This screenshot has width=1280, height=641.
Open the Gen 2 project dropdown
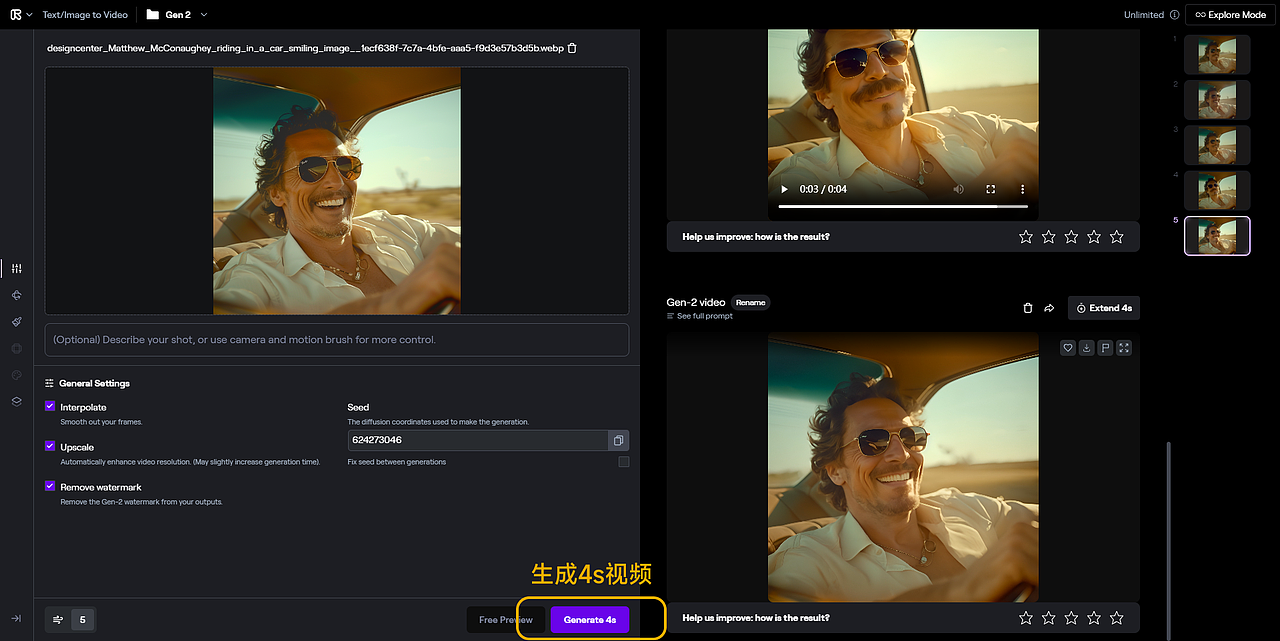[x=202, y=14]
